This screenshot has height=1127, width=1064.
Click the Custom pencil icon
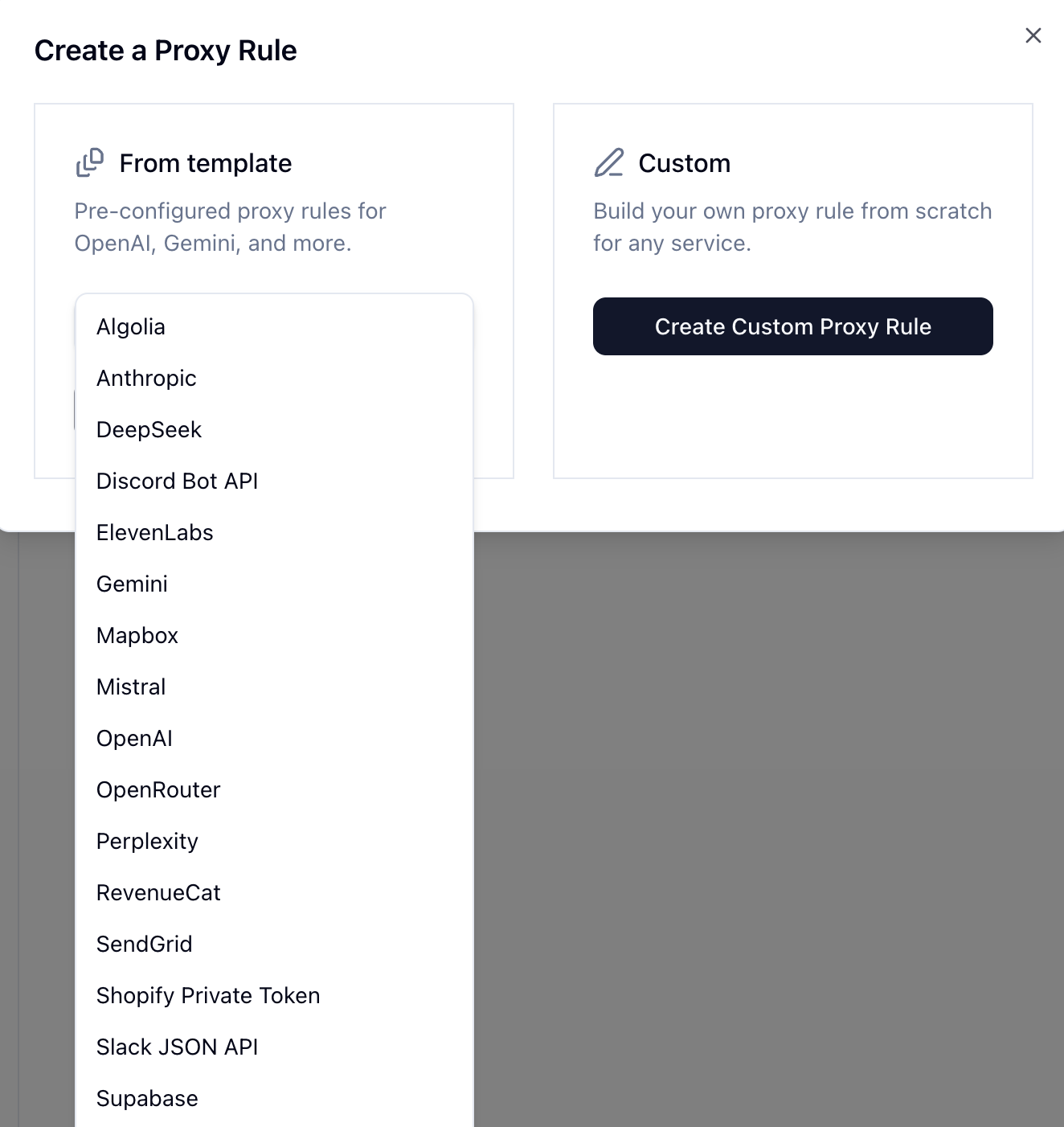coord(609,162)
